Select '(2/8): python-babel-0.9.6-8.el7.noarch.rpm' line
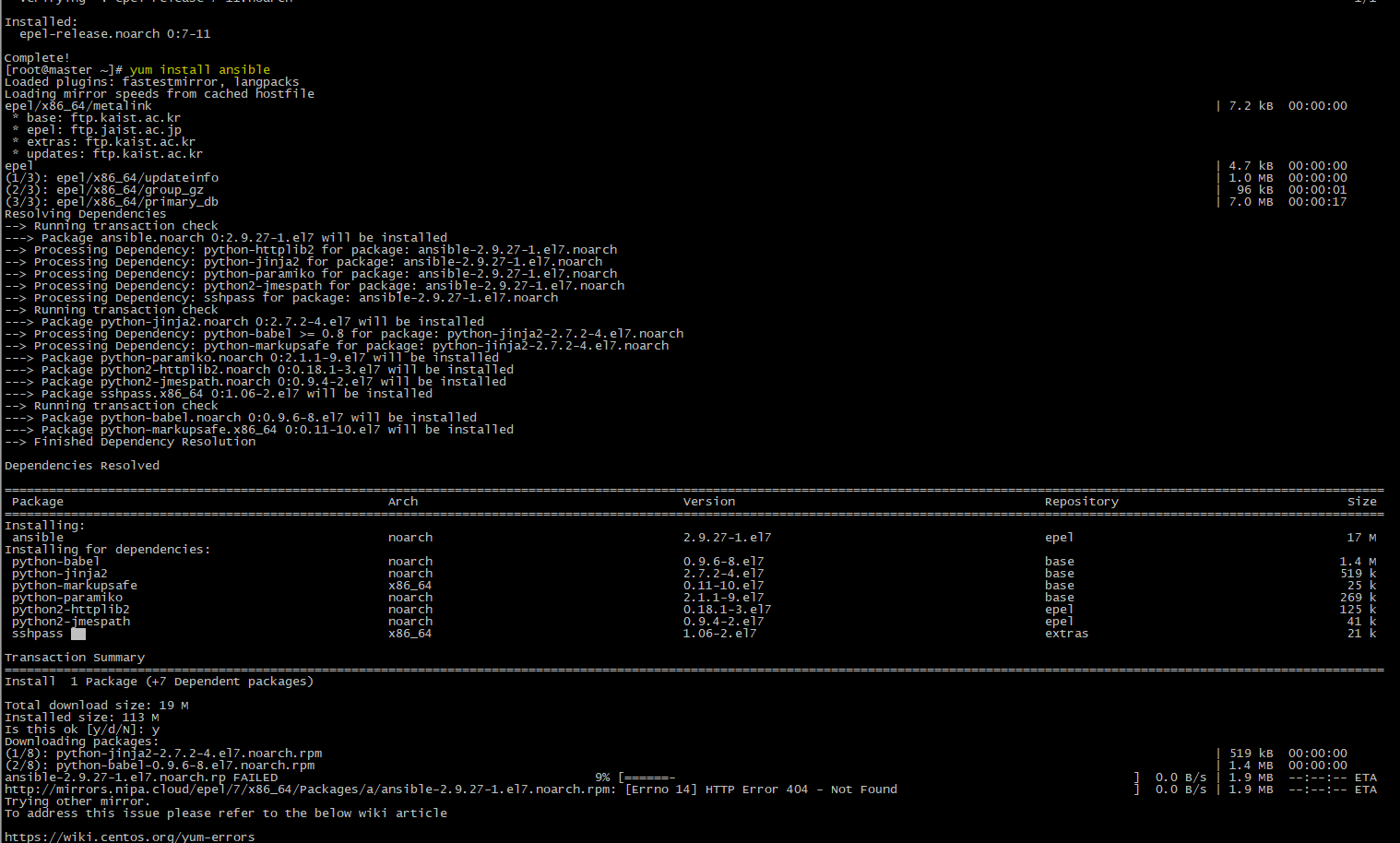 coord(160,766)
